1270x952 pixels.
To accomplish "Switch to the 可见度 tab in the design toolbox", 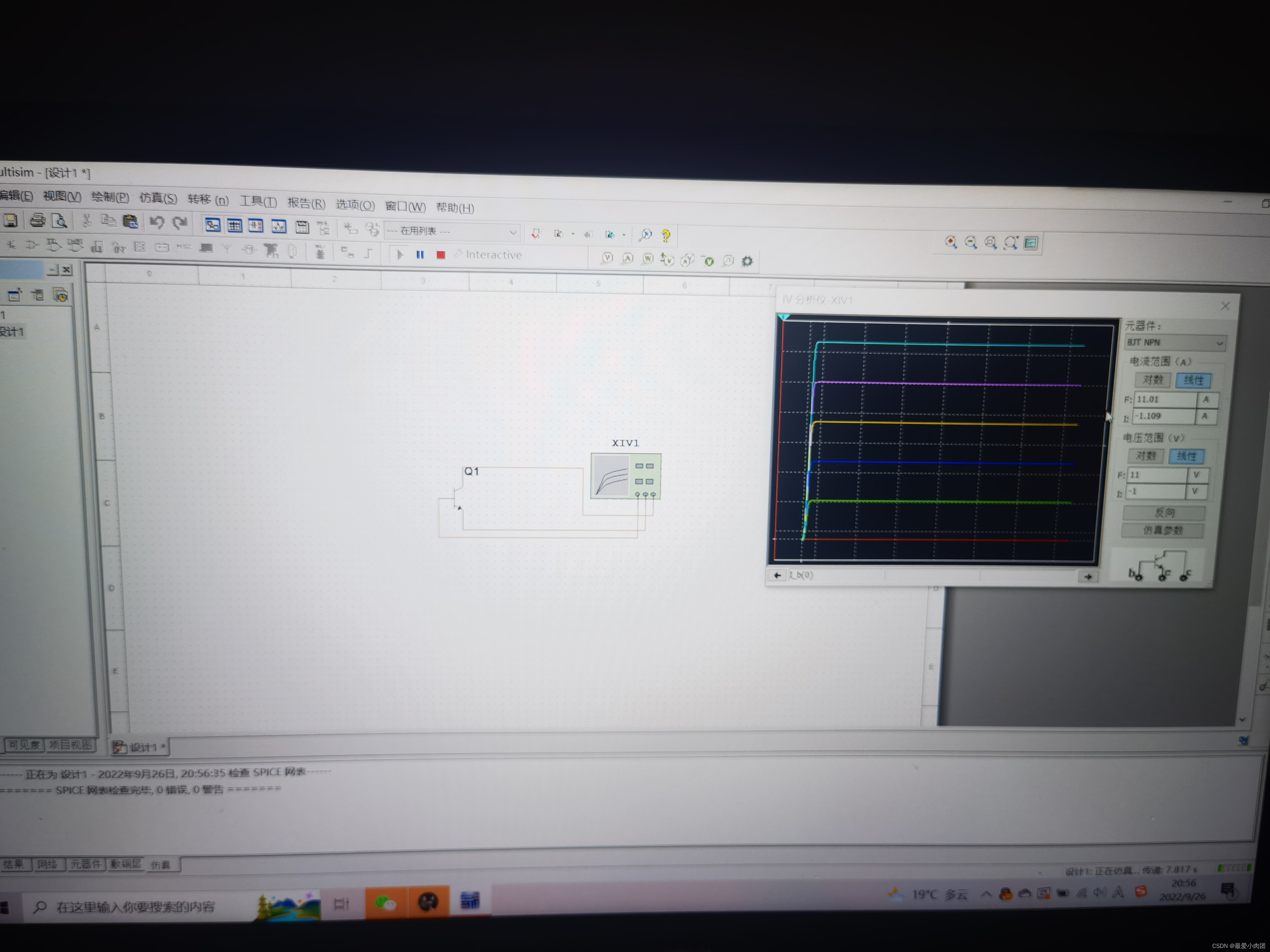I will click(24, 745).
